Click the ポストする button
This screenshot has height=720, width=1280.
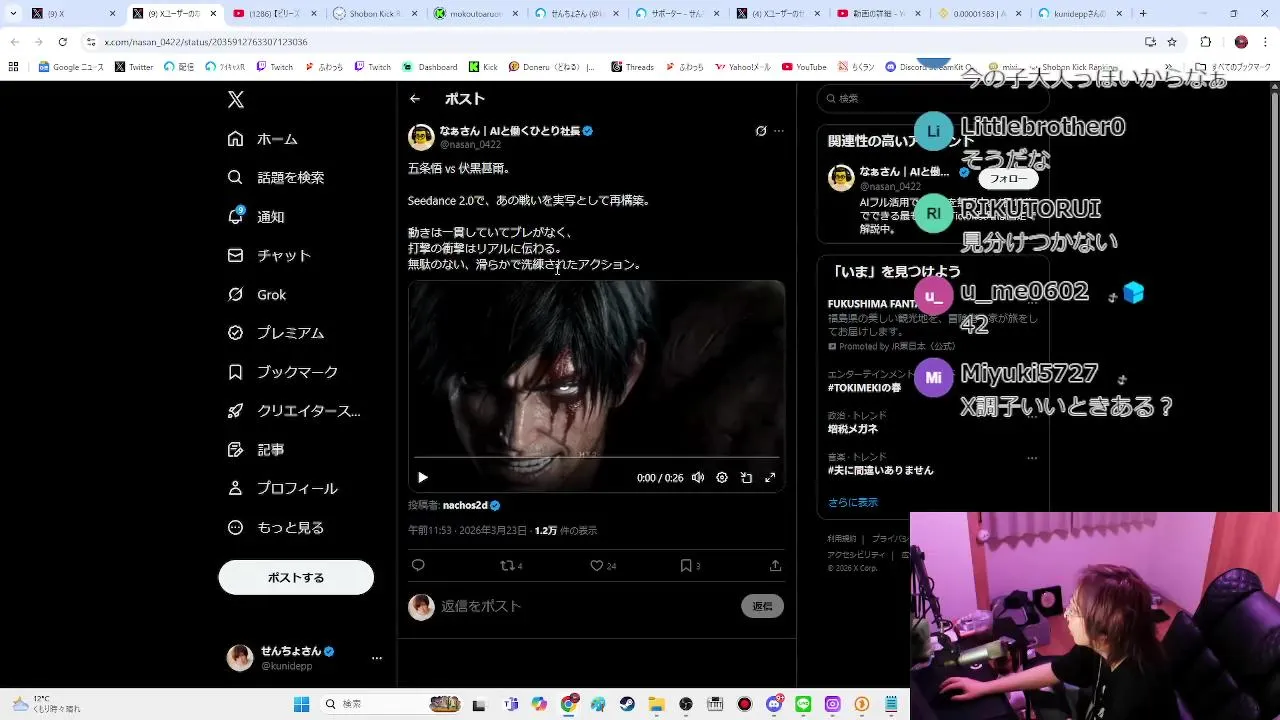[296, 577]
